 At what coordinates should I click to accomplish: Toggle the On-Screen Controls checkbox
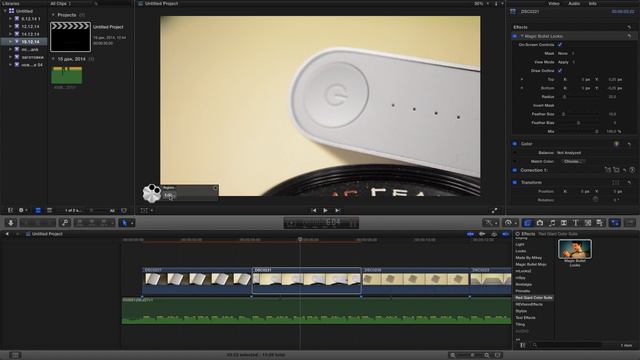click(x=560, y=45)
